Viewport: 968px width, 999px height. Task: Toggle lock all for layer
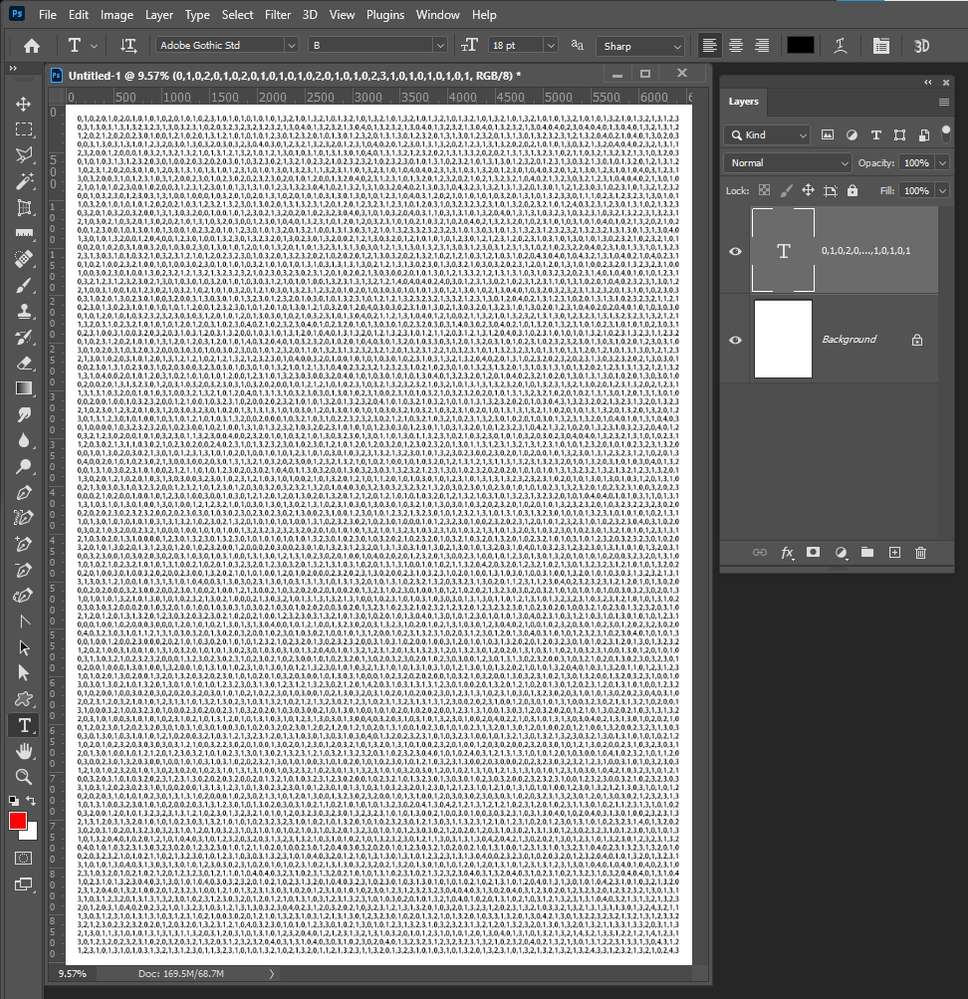click(853, 190)
